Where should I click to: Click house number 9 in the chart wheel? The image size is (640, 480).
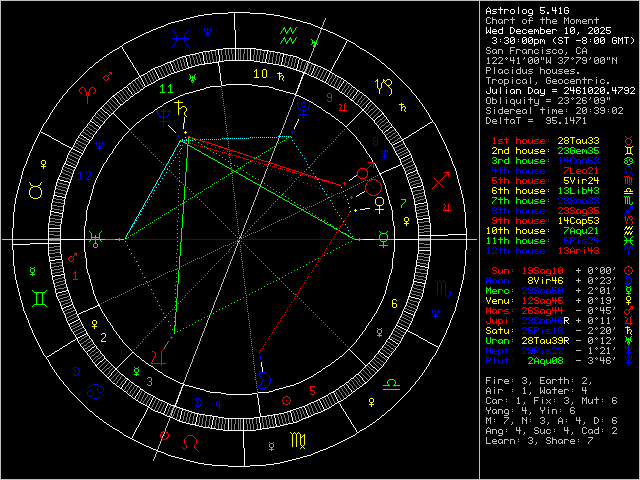click(x=330, y=98)
